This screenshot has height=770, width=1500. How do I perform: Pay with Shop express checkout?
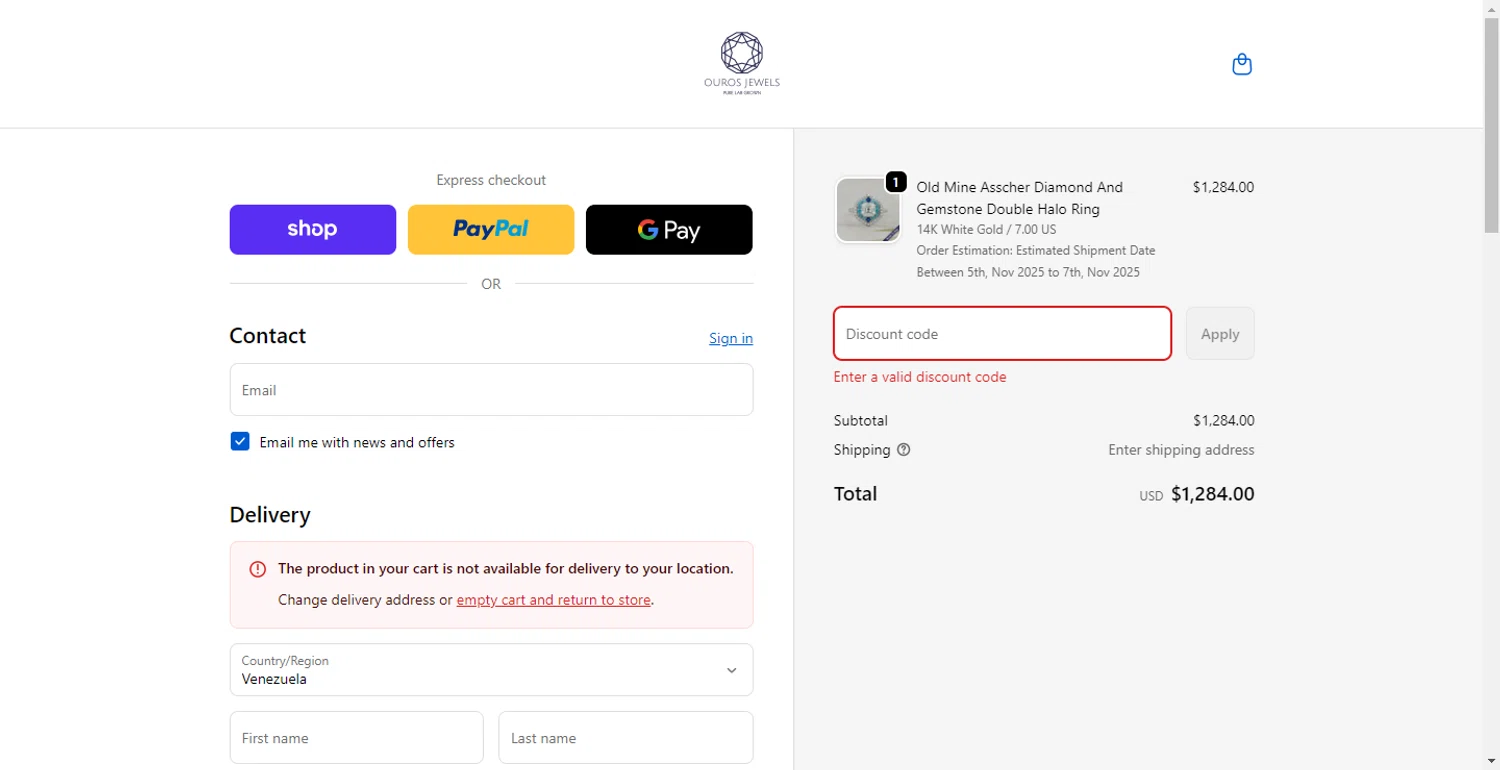[x=313, y=230]
